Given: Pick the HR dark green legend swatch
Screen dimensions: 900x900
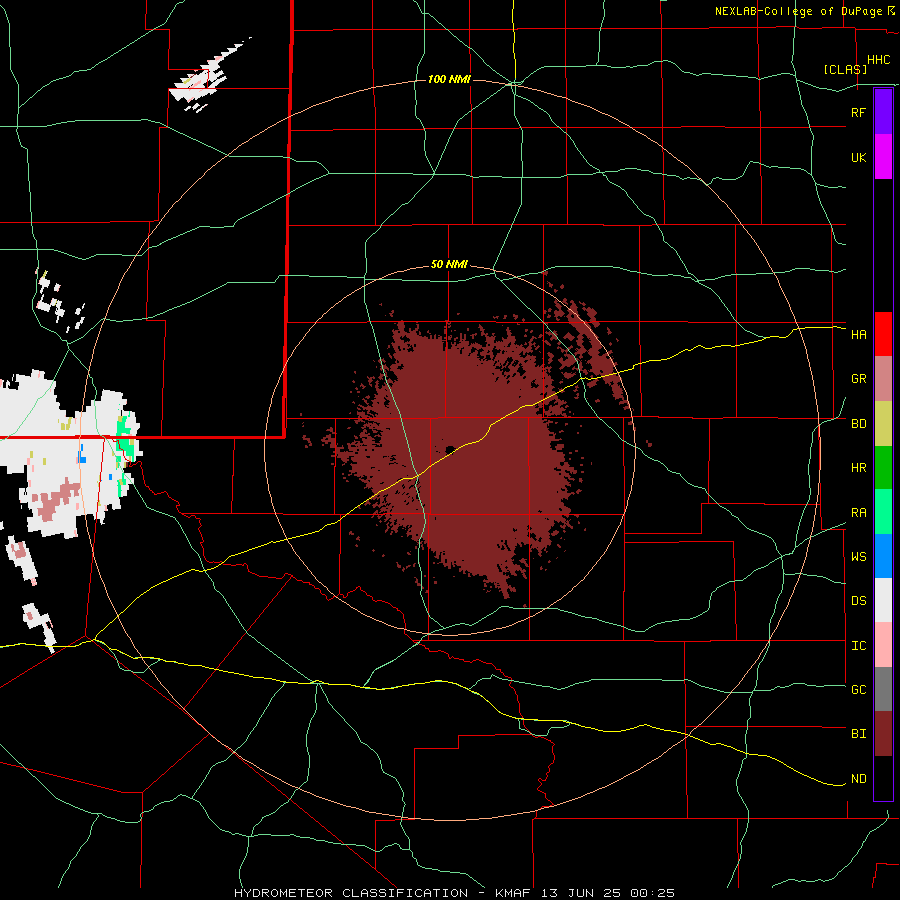Looking at the screenshot, I should 883,468.
